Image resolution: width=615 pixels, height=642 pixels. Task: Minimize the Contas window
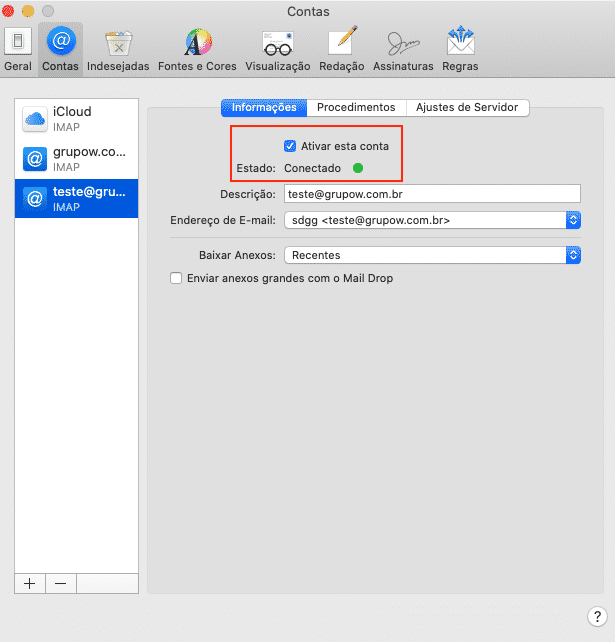point(28,11)
